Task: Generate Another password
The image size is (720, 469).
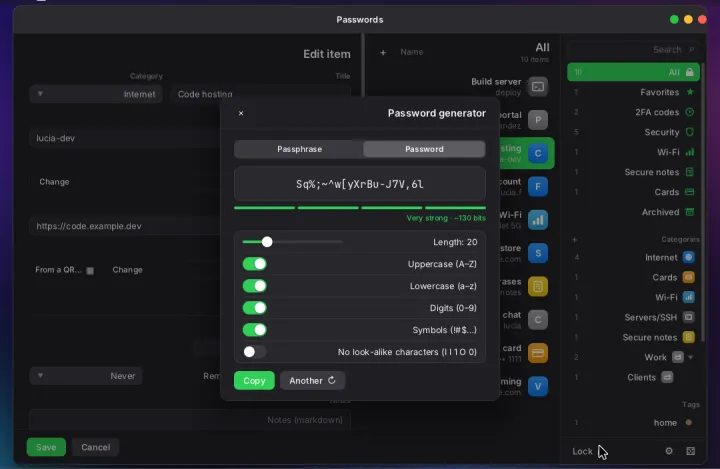Action: 313,381
